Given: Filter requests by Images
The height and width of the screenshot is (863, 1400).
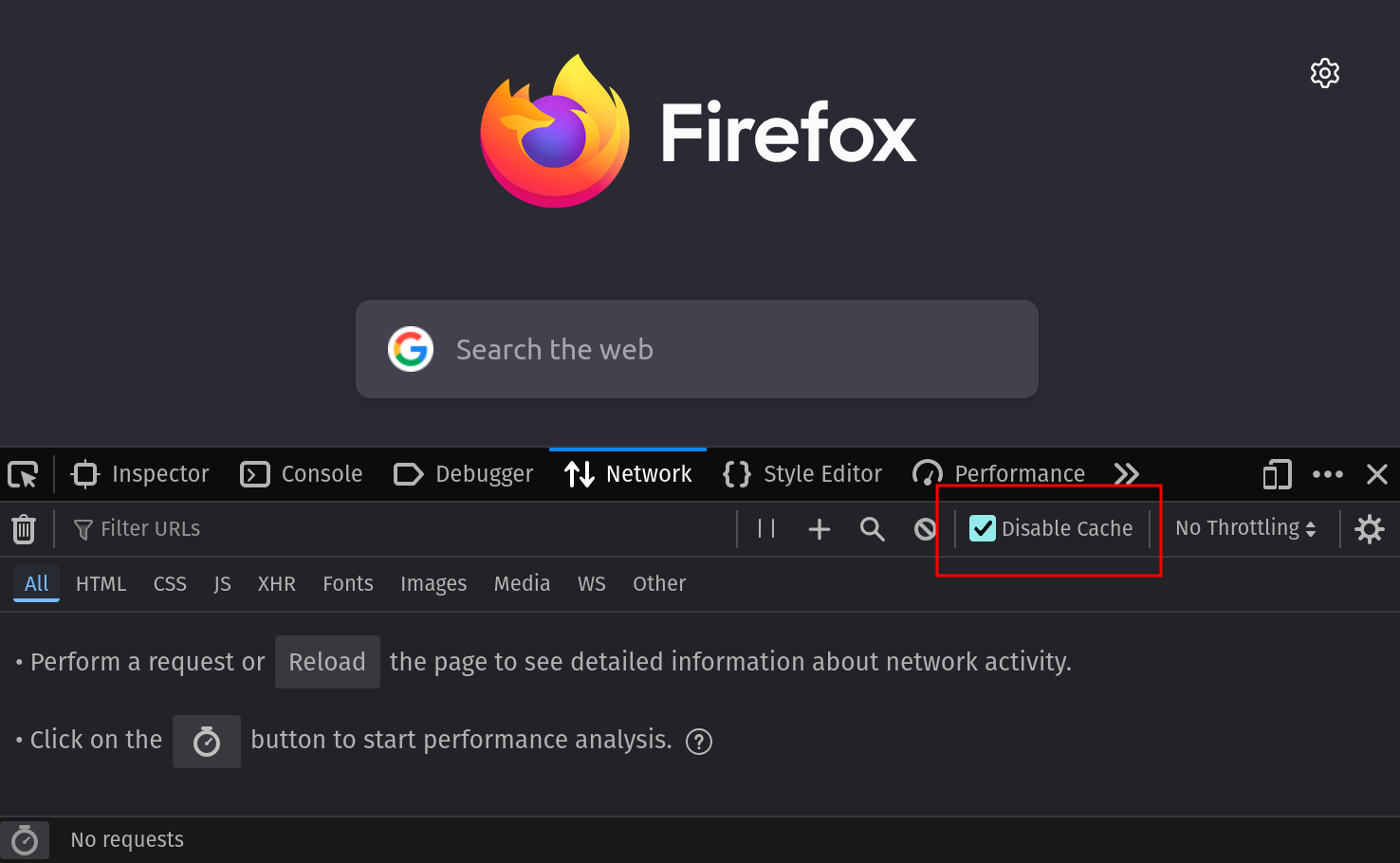Looking at the screenshot, I should tap(433, 584).
